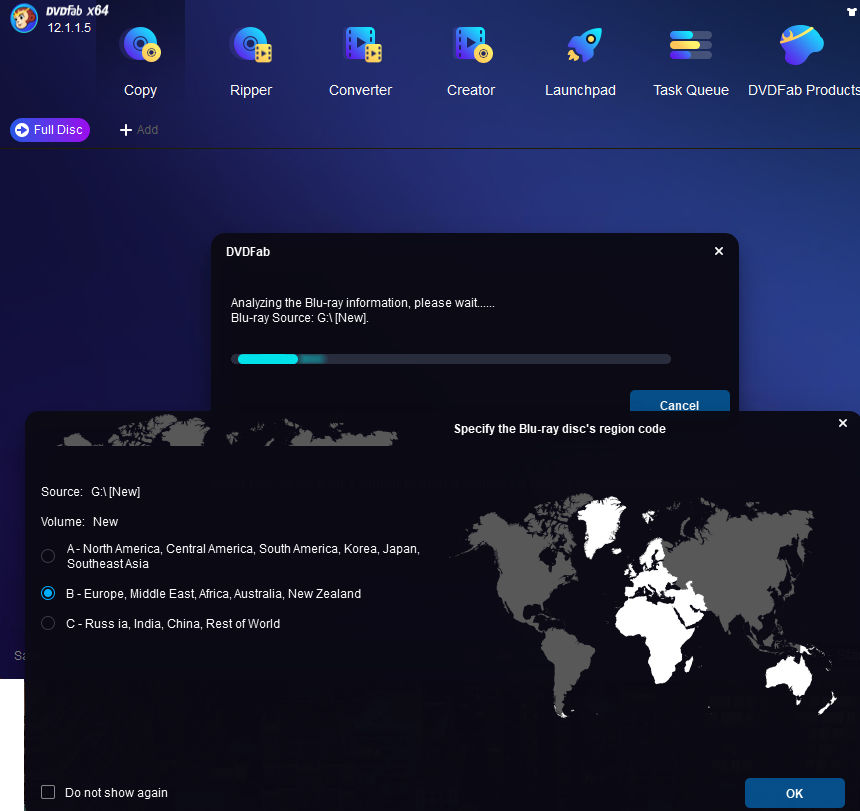The width and height of the screenshot is (860, 811).
Task: Click the 12.1.1.5 version number
Action: tap(69, 27)
